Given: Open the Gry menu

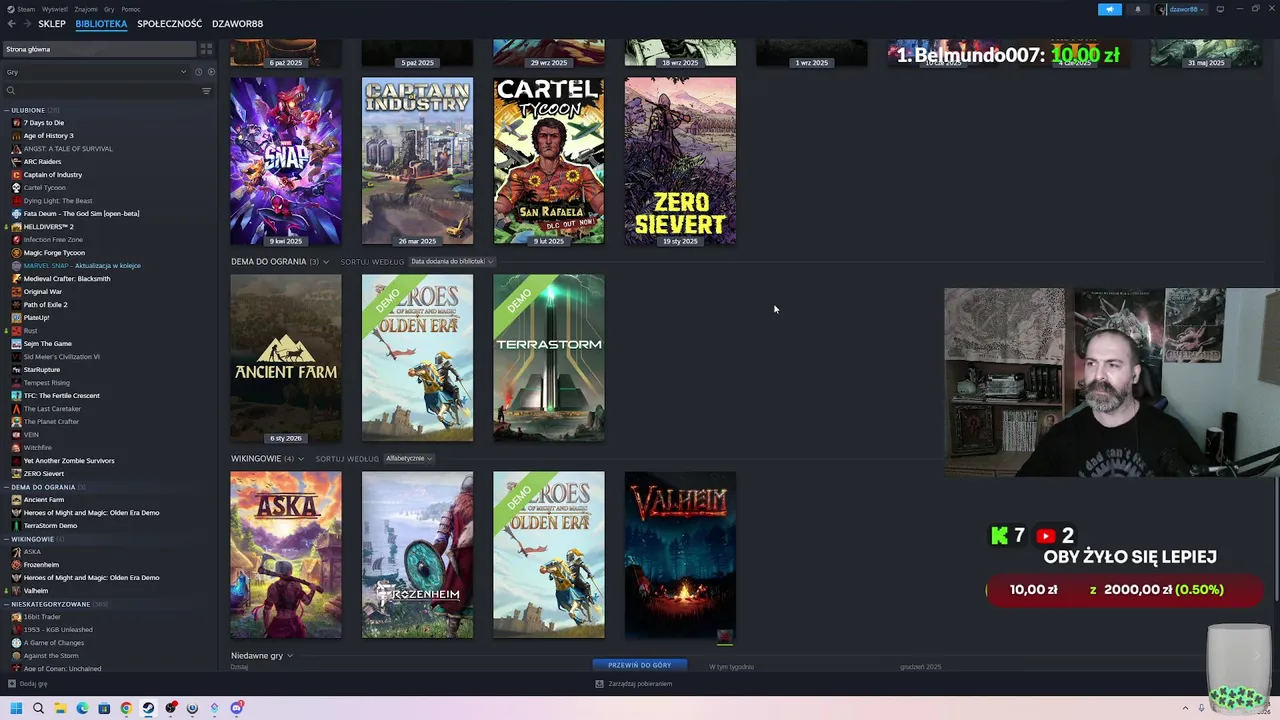Looking at the screenshot, I should click(109, 9).
